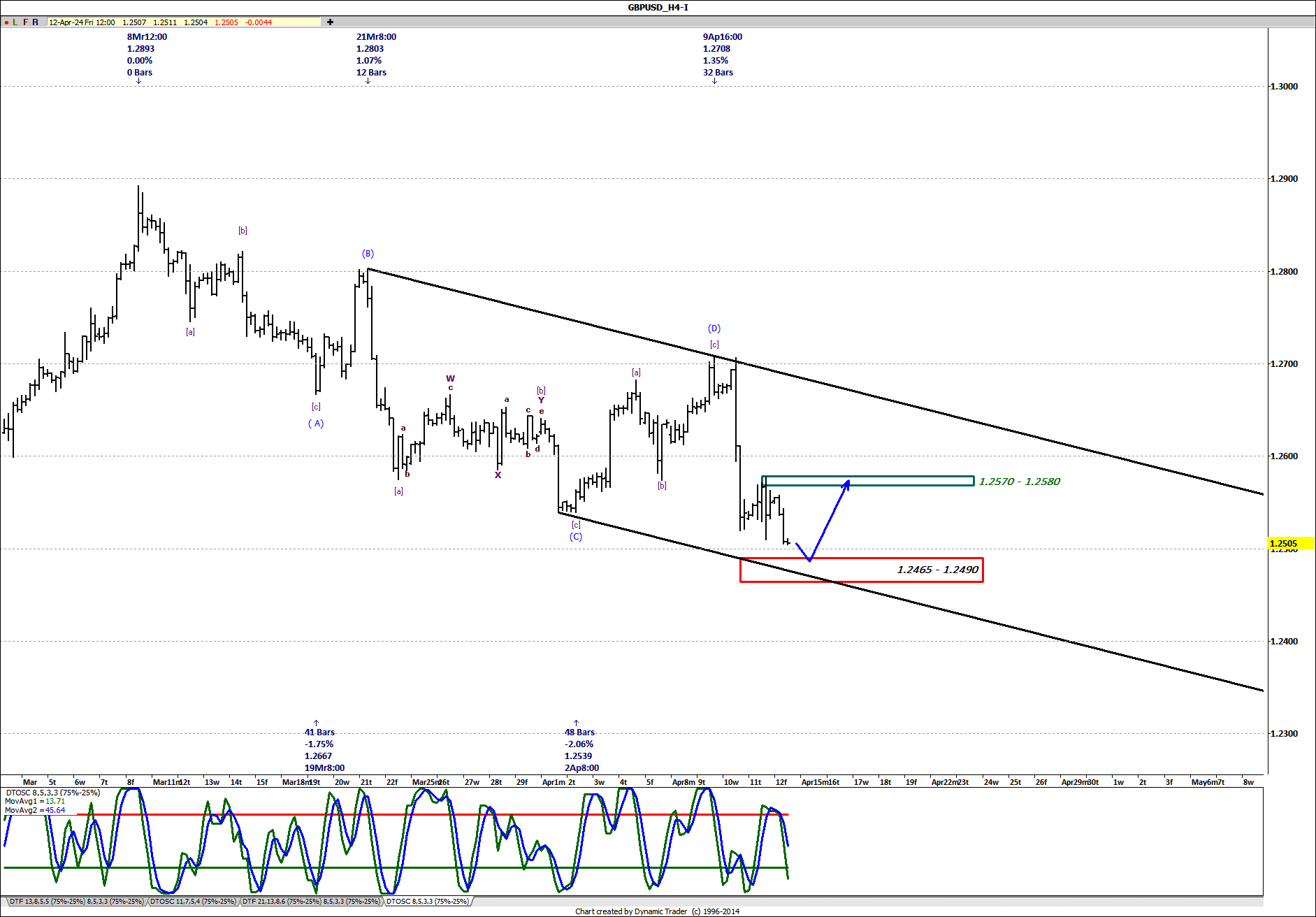The height and width of the screenshot is (917, 1316).
Task: Open the DTF 13,8,5,5 indicator tab
Action: click(x=76, y=902)
